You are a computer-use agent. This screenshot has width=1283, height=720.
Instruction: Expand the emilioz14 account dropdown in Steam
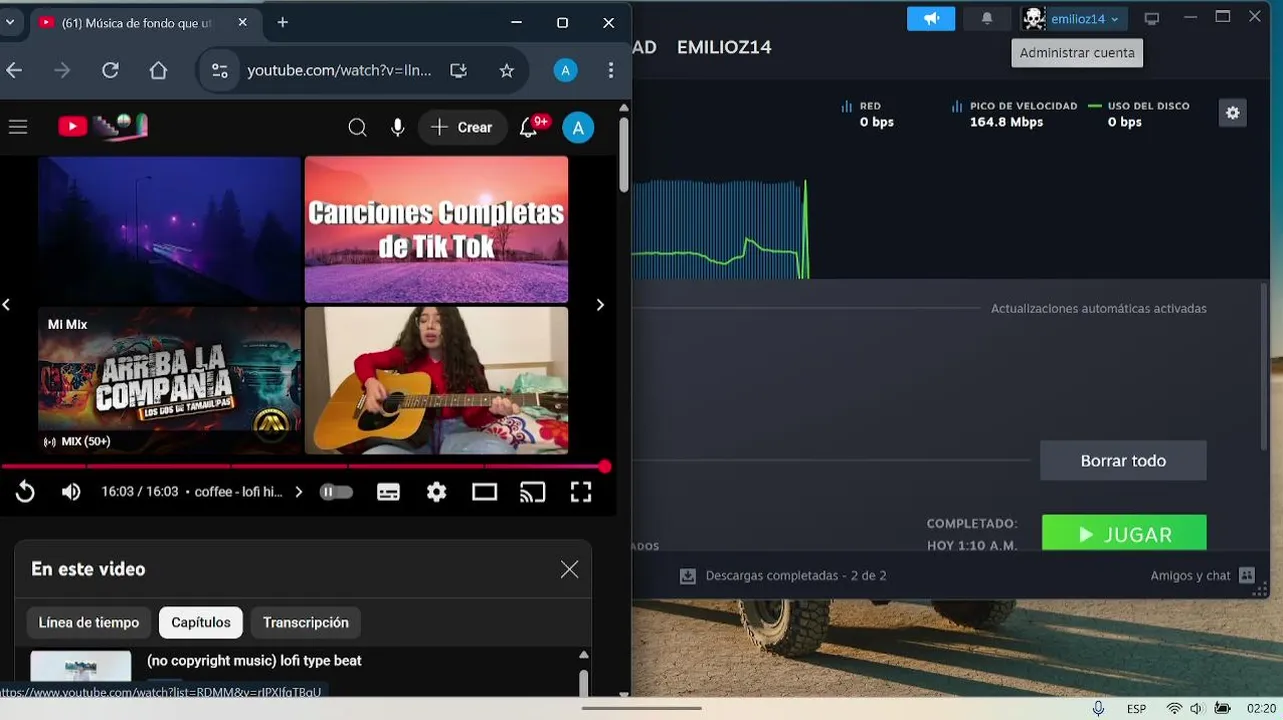tap(1084, 19)
